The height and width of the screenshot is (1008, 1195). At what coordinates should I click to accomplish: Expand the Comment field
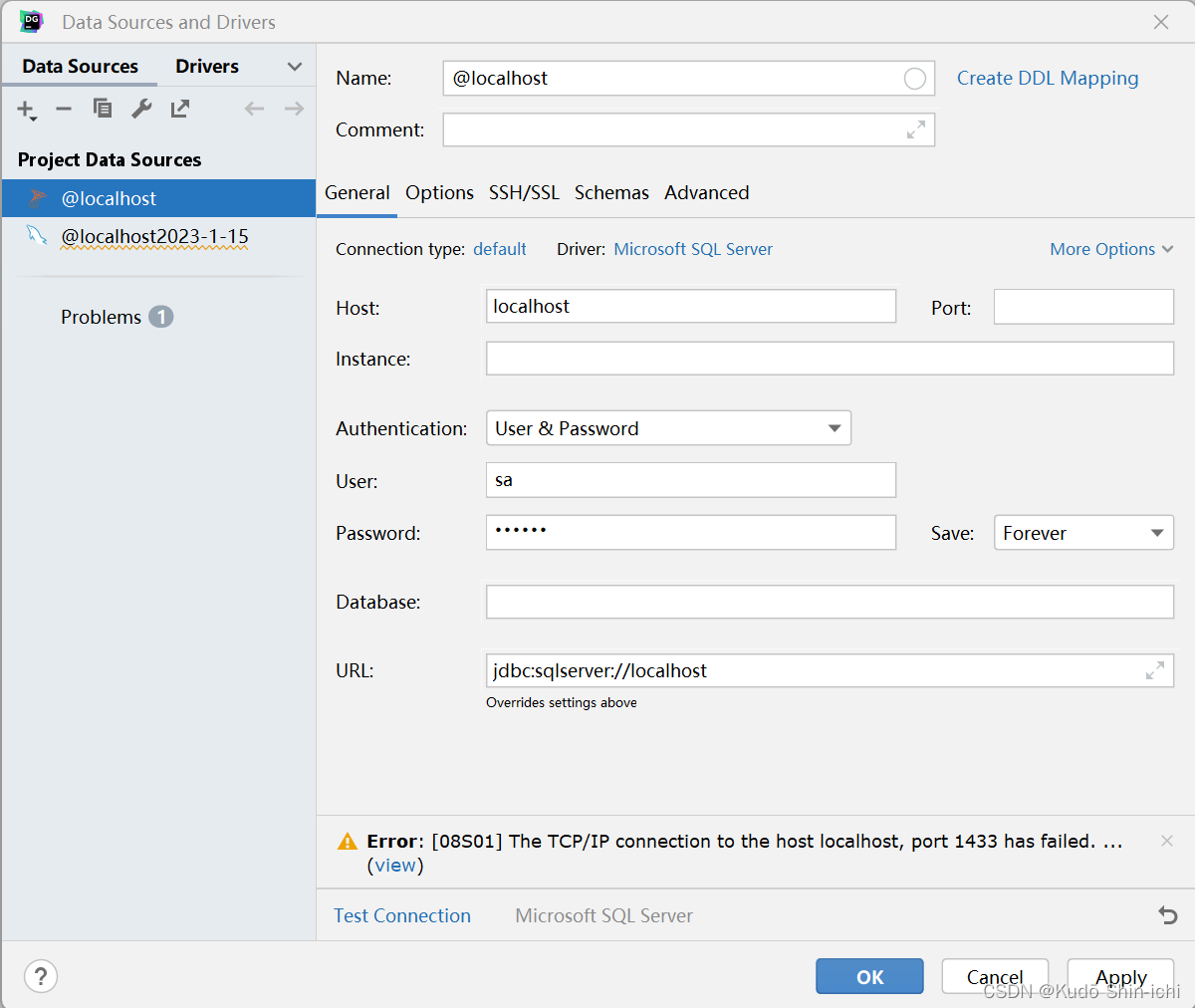tap(916, 129)
